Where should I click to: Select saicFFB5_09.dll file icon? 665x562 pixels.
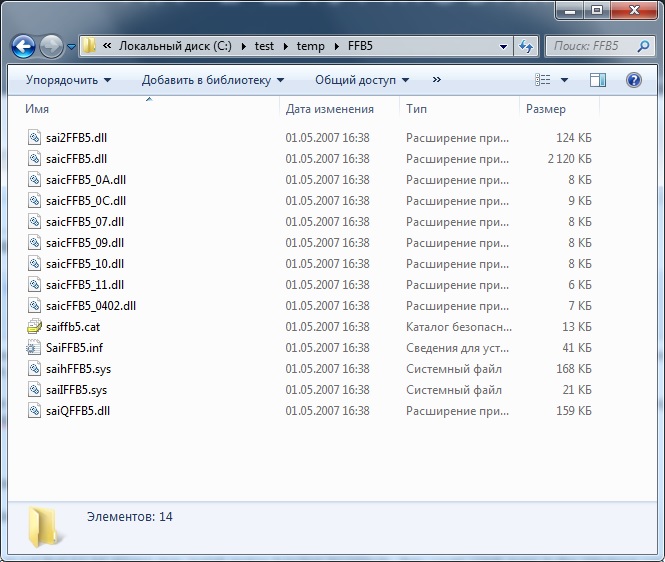(x=34, y=243)
